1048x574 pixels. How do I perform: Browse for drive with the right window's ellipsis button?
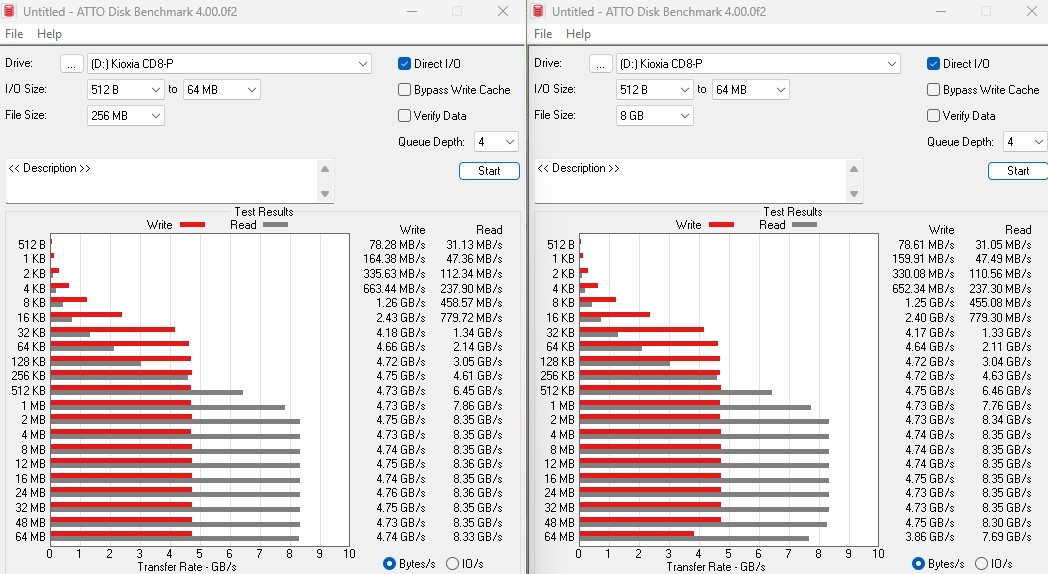600,64
